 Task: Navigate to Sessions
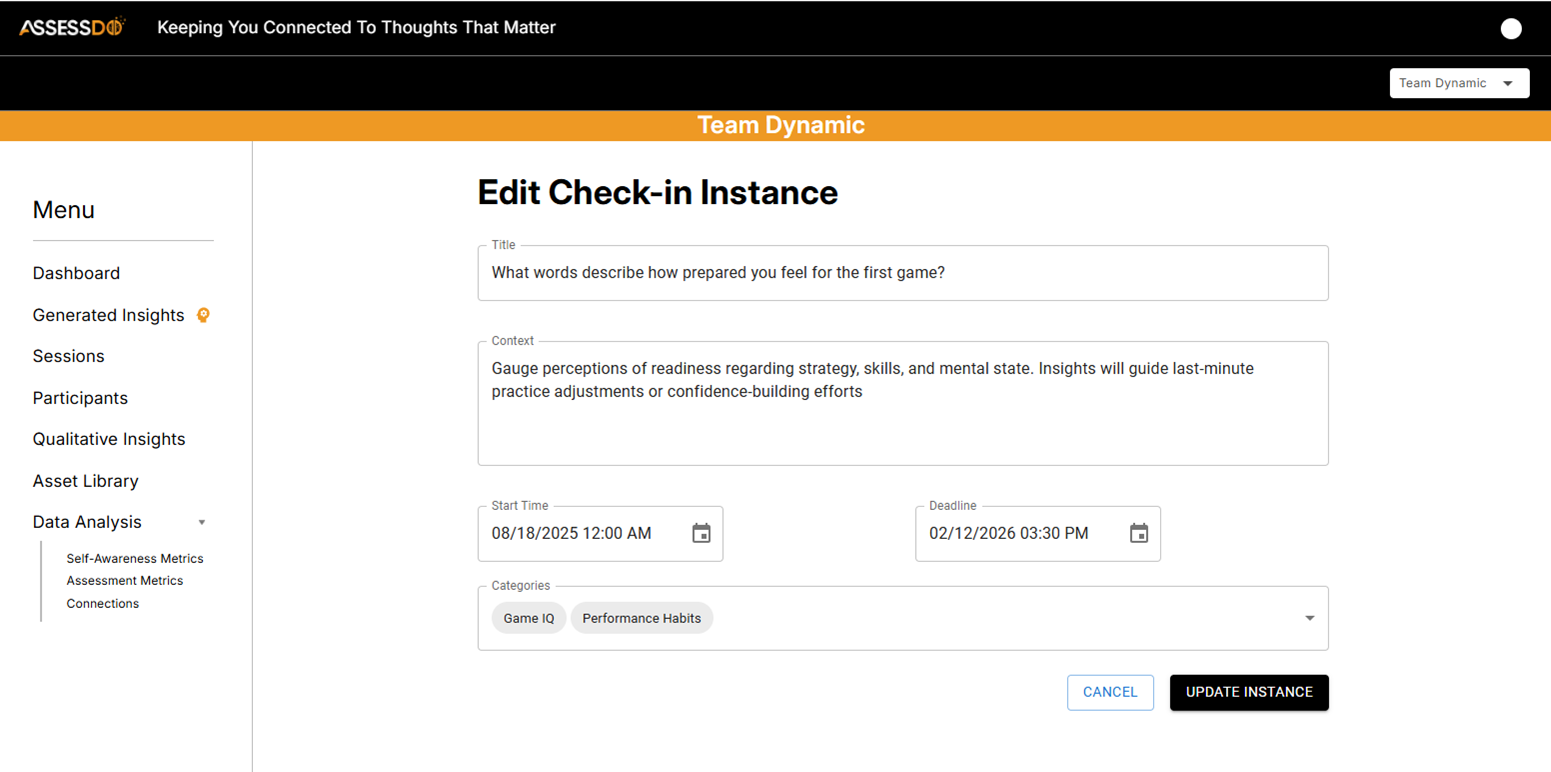click(x=68, y=356)
